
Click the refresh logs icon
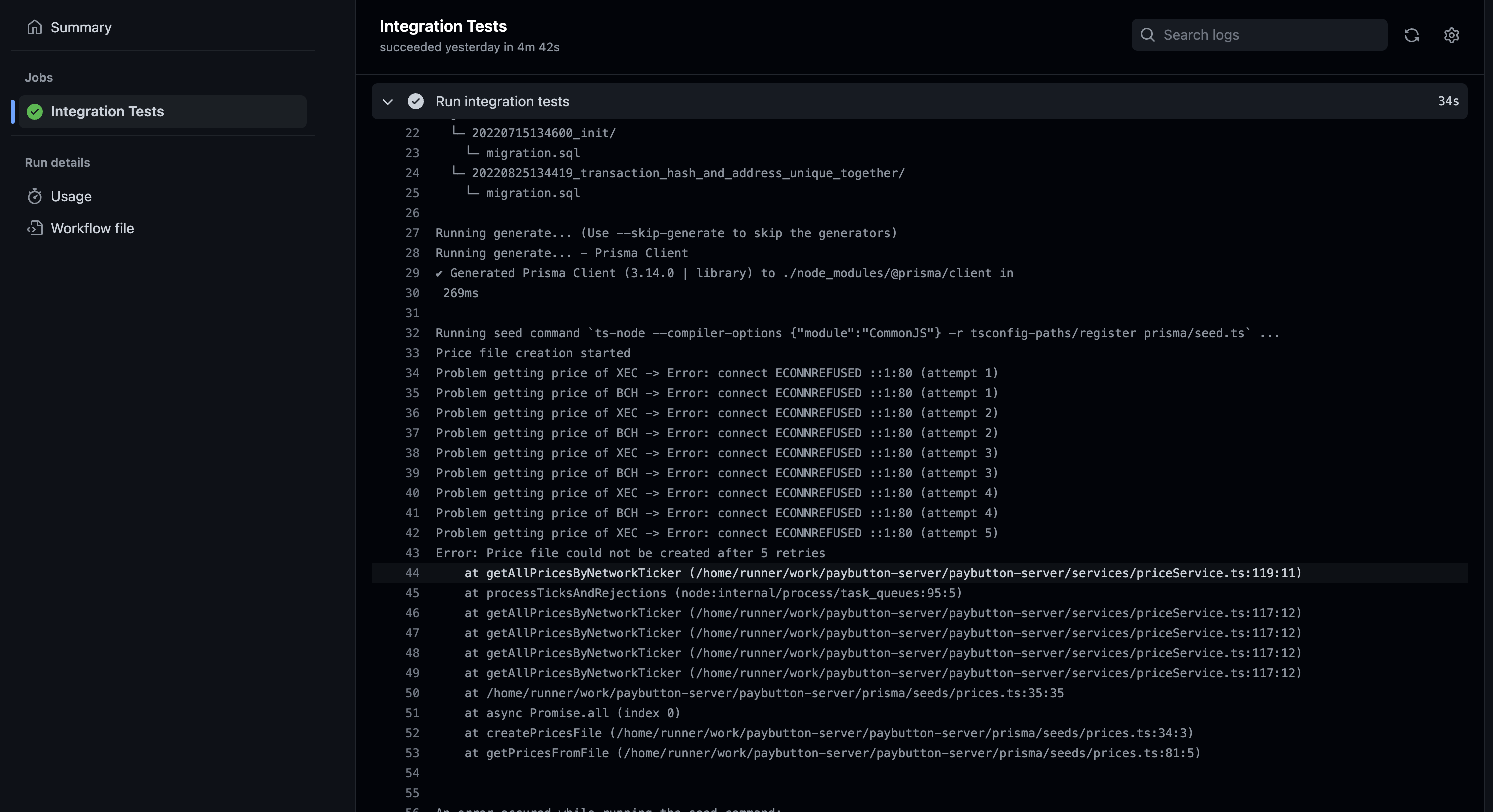click(x=1412, y=35)
